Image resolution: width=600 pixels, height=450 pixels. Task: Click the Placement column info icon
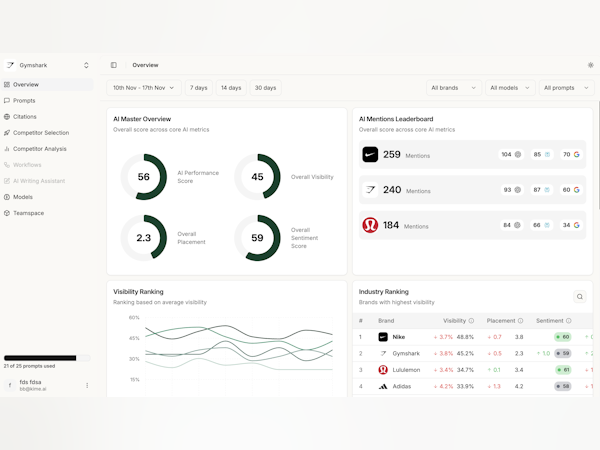(520, 321)
